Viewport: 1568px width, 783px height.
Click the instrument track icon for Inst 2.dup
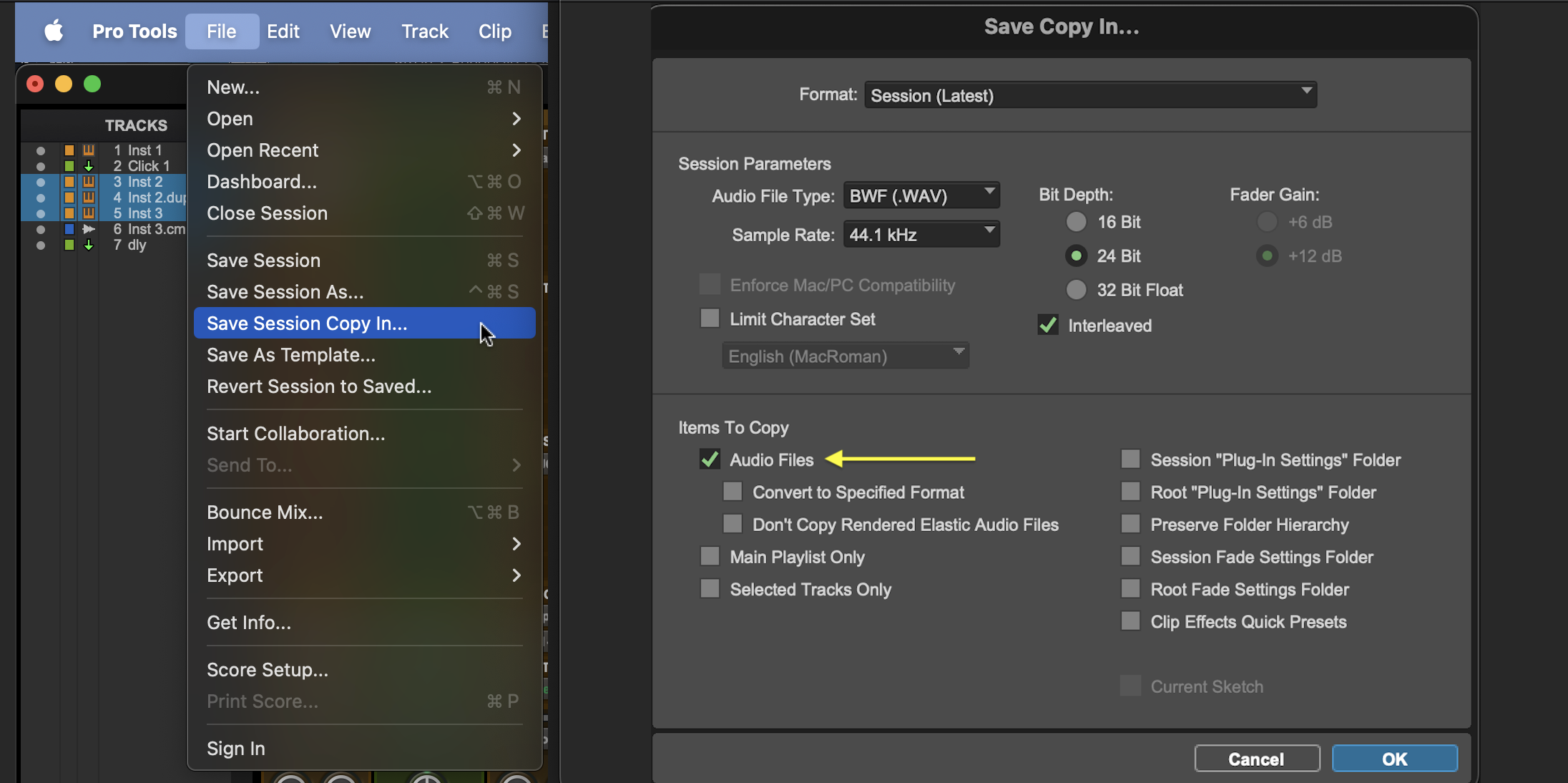point(89,198)
